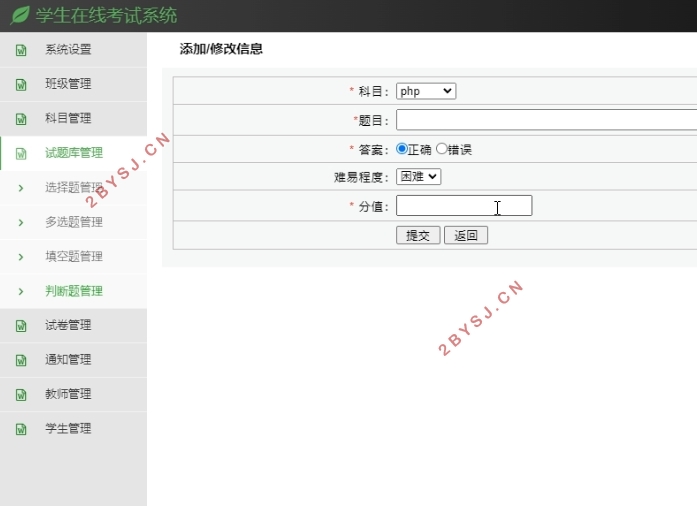Image resolution: width=697 pixels, height=506 pixels.
Task: Click the chevron beside 选择题管理
Action: click(21, 188)
